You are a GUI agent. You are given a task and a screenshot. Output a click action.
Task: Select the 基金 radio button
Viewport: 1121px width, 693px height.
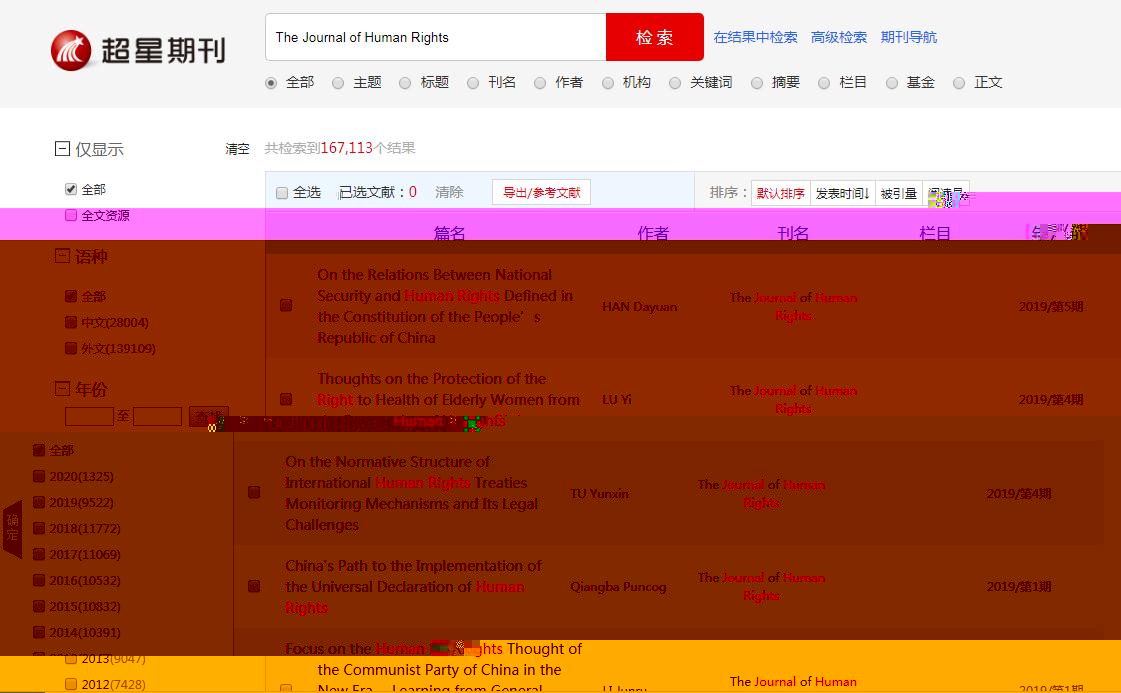(x=892, y=83)
